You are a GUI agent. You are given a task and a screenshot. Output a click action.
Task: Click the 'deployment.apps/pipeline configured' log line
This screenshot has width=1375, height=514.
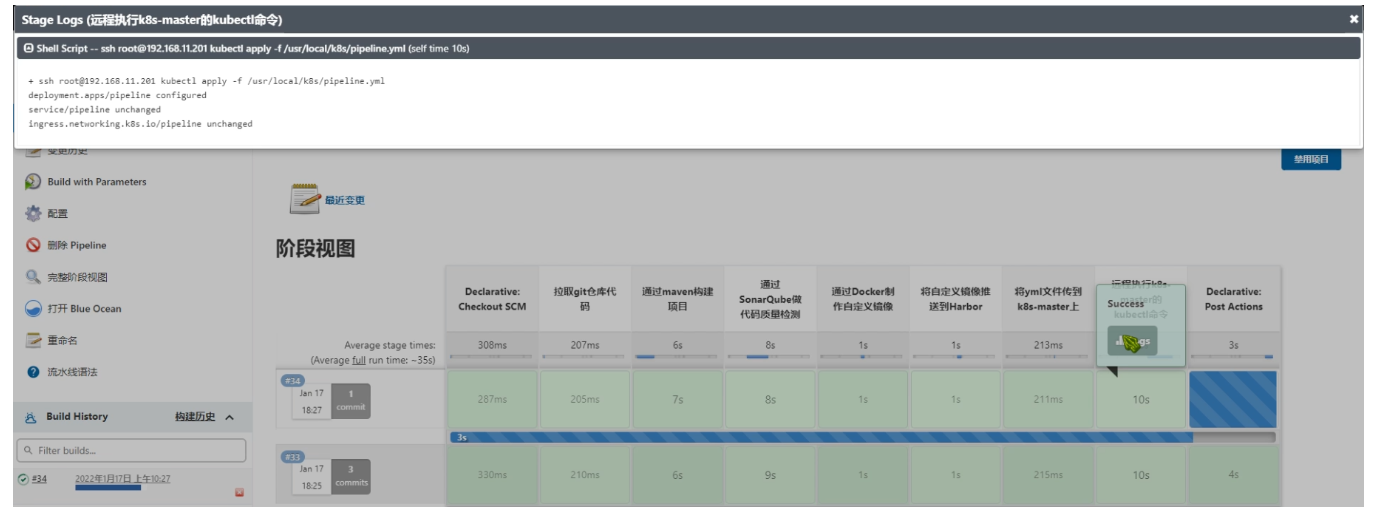117,95
